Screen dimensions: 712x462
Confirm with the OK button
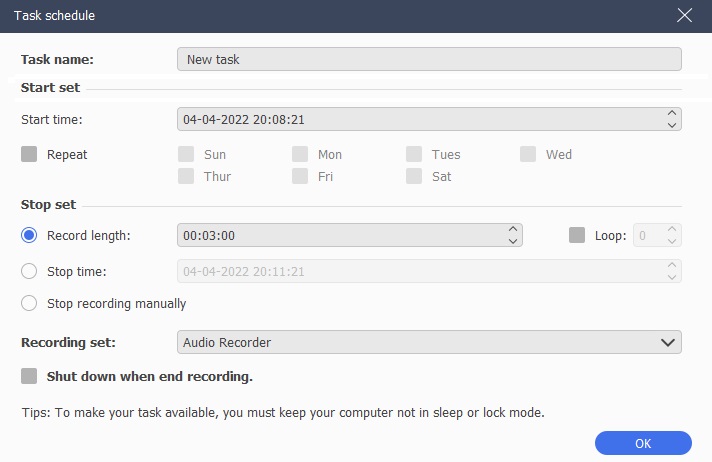click(x=643, y=443)
